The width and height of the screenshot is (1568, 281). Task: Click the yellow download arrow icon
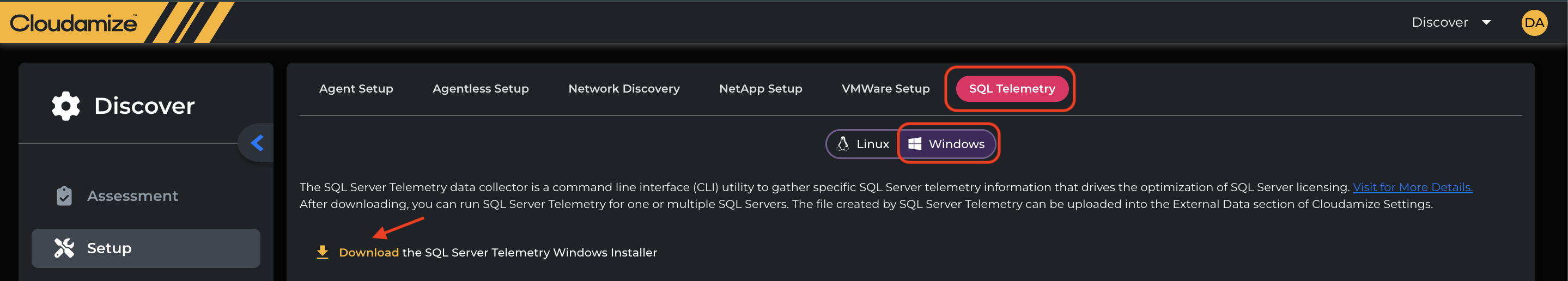(322, 253)
